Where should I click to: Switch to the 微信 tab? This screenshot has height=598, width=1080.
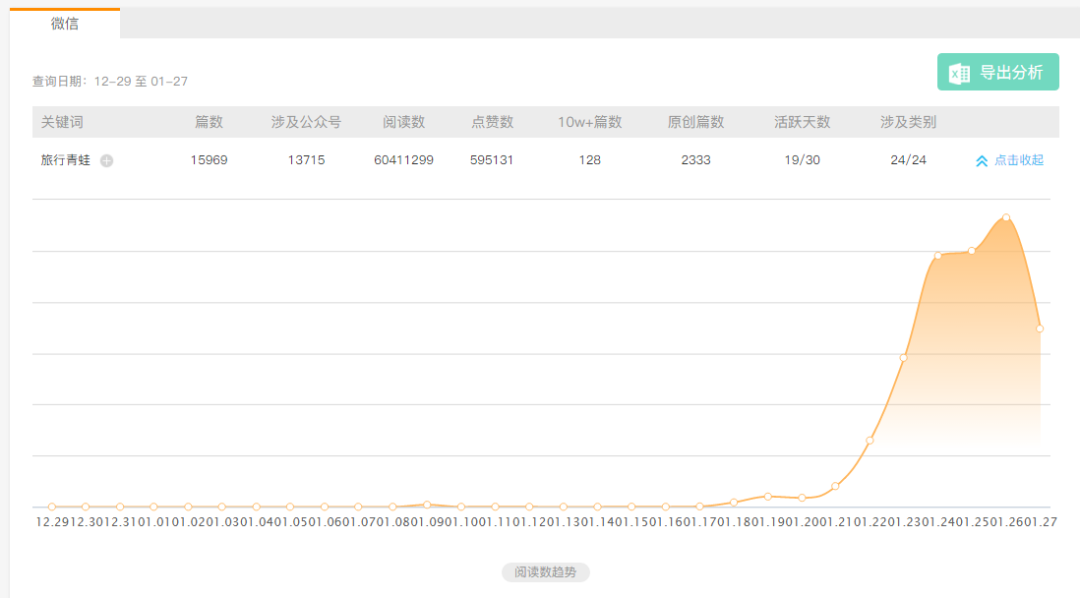65,23
